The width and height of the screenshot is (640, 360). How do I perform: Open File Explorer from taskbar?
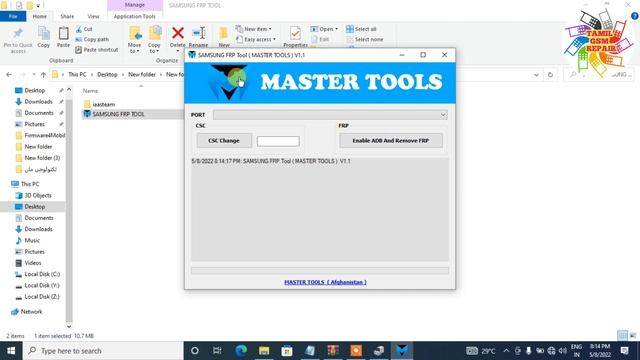click(264, 351)
